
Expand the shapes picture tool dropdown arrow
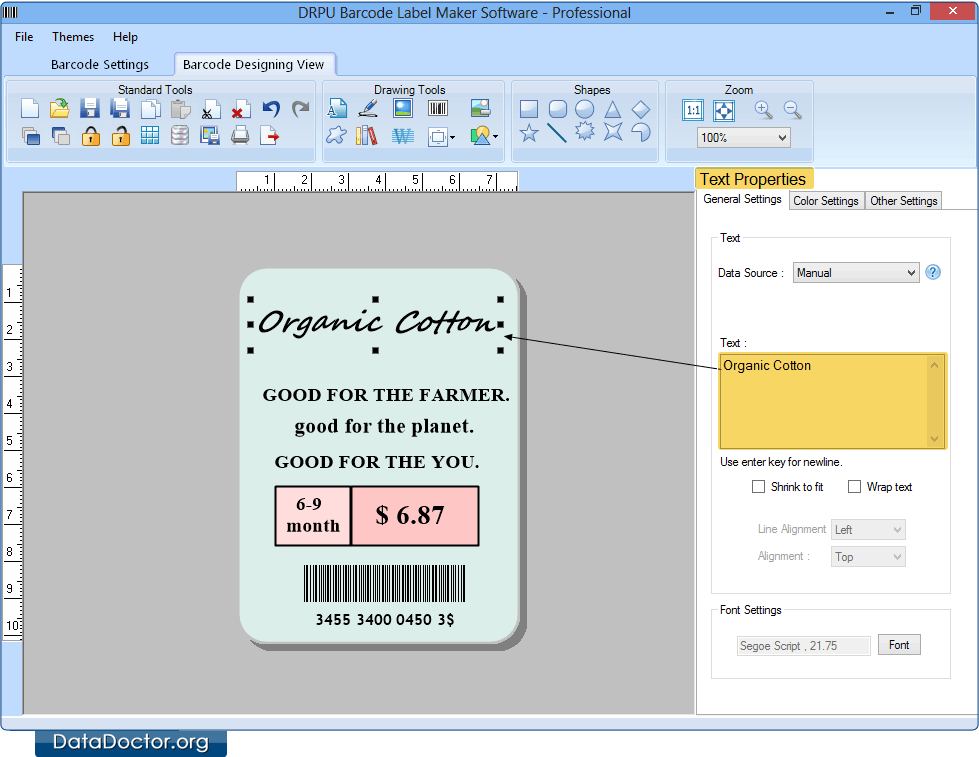coord(495,136)
